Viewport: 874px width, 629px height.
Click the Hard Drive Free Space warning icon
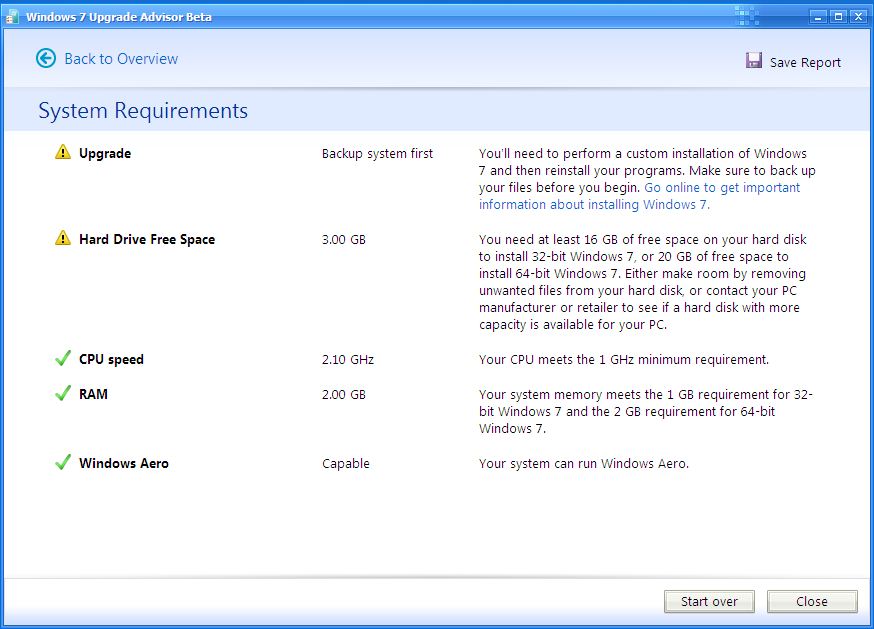(x=63, y=238)
